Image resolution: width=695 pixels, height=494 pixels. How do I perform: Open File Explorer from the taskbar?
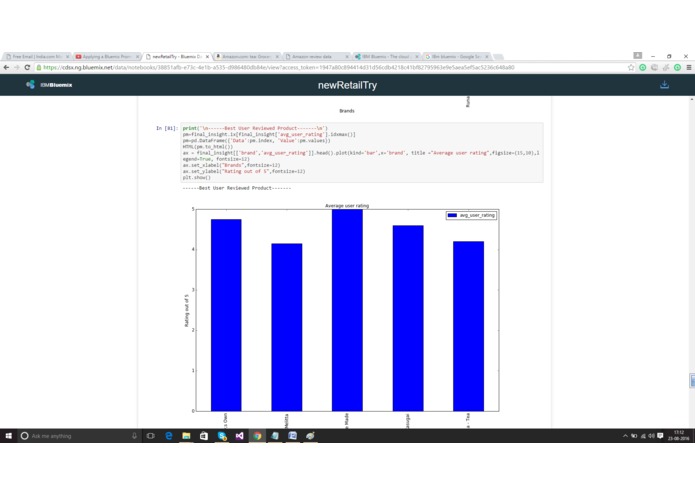[x=186, y=436]
